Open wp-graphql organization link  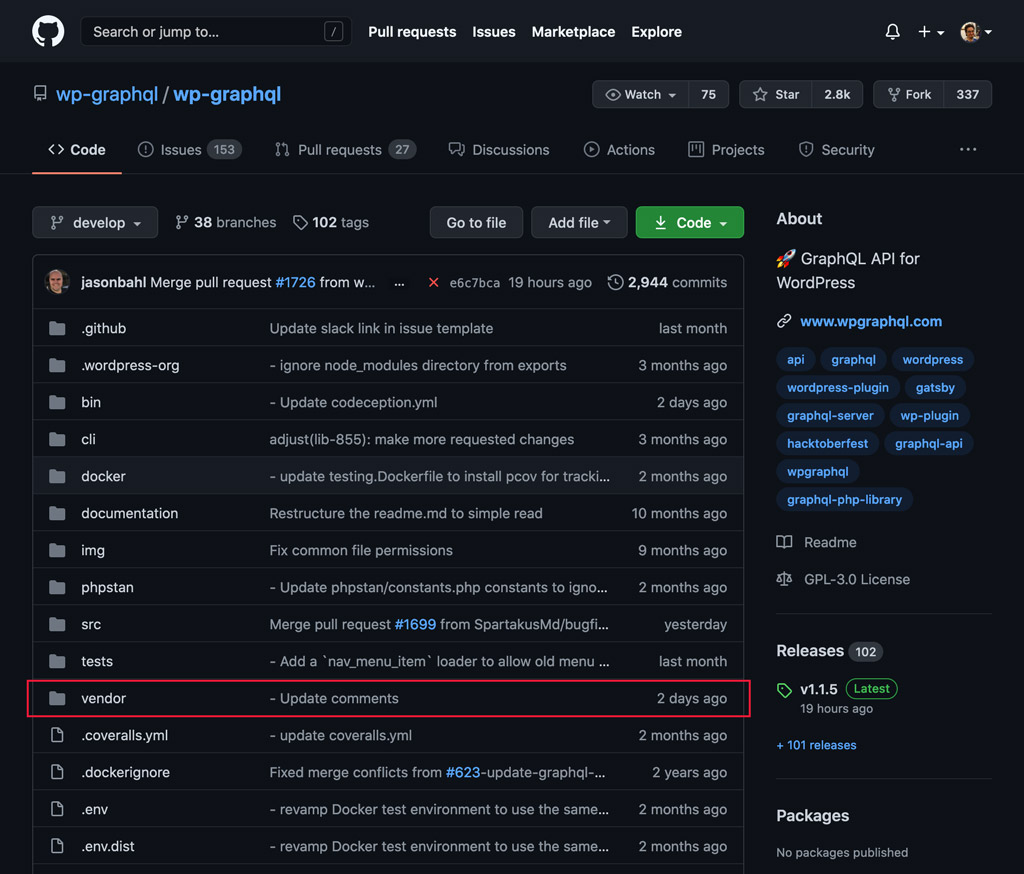tap(107, 94)
